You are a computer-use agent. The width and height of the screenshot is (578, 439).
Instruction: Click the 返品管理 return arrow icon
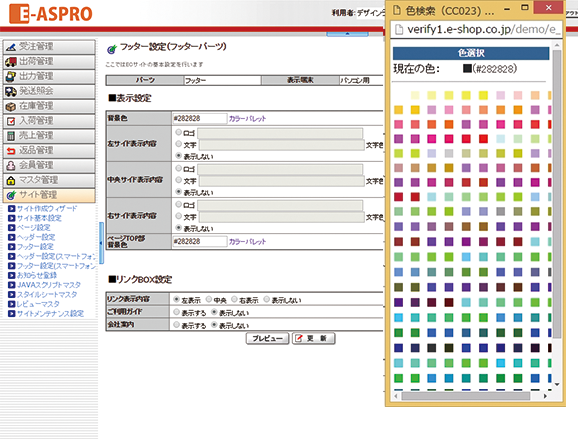11,150
